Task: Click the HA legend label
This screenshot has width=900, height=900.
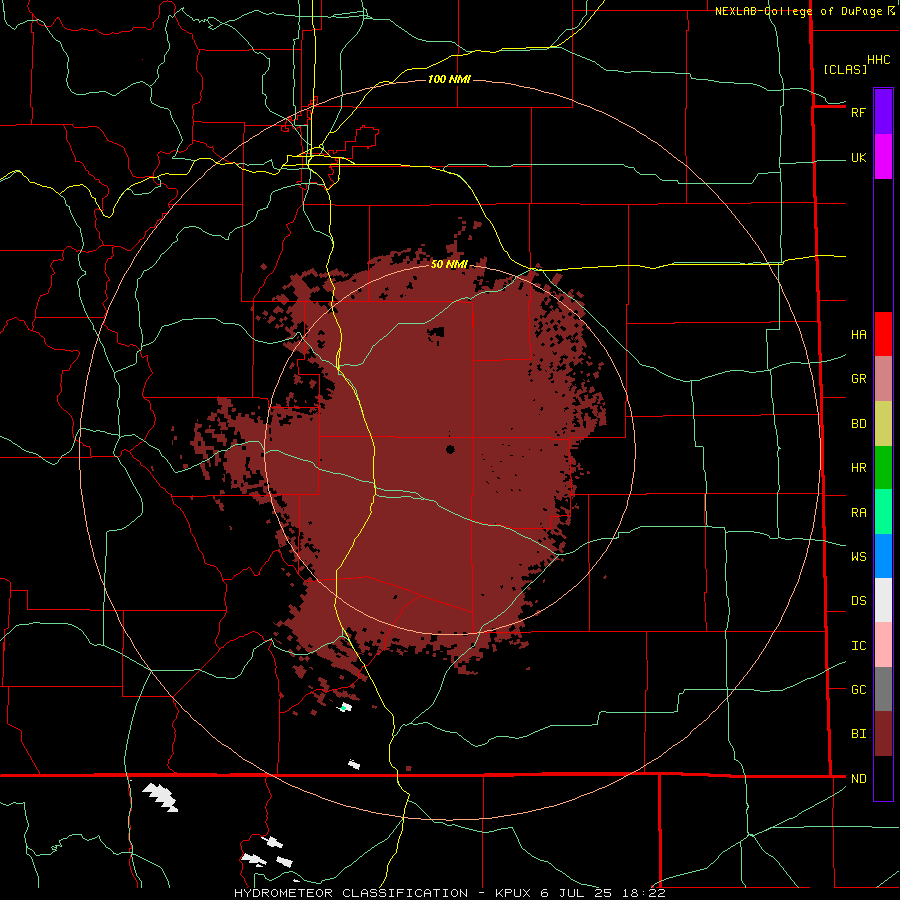Action: [x=858, y=334]
